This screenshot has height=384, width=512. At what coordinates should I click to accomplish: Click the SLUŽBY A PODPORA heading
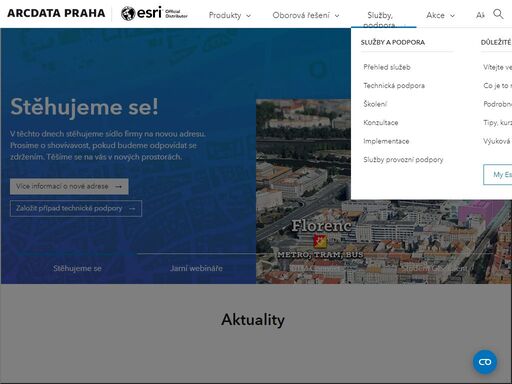click(x=393, y=42)
